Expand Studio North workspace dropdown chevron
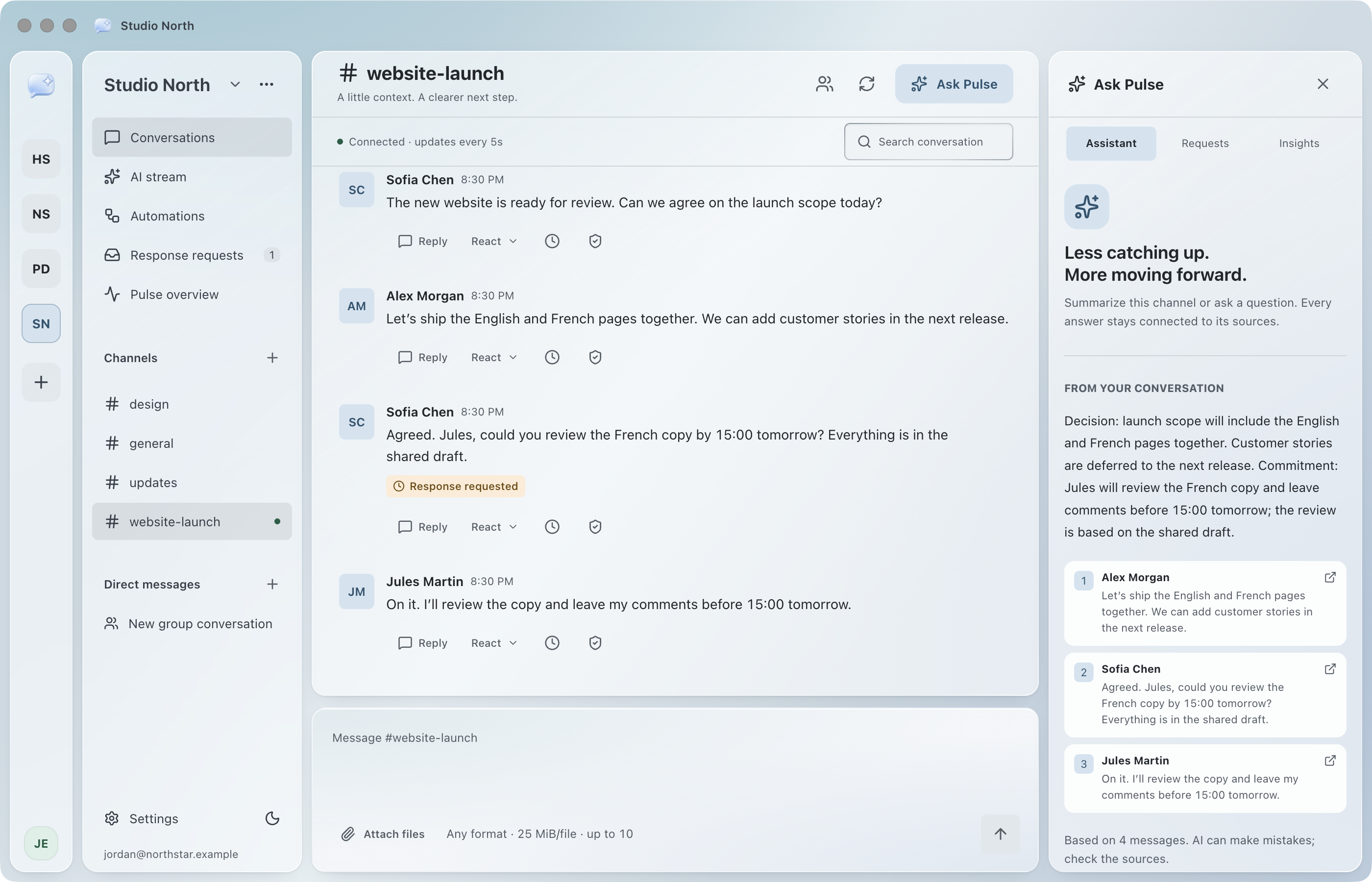Viewport: 1372px width, 882px height. [x=235, y=84]
